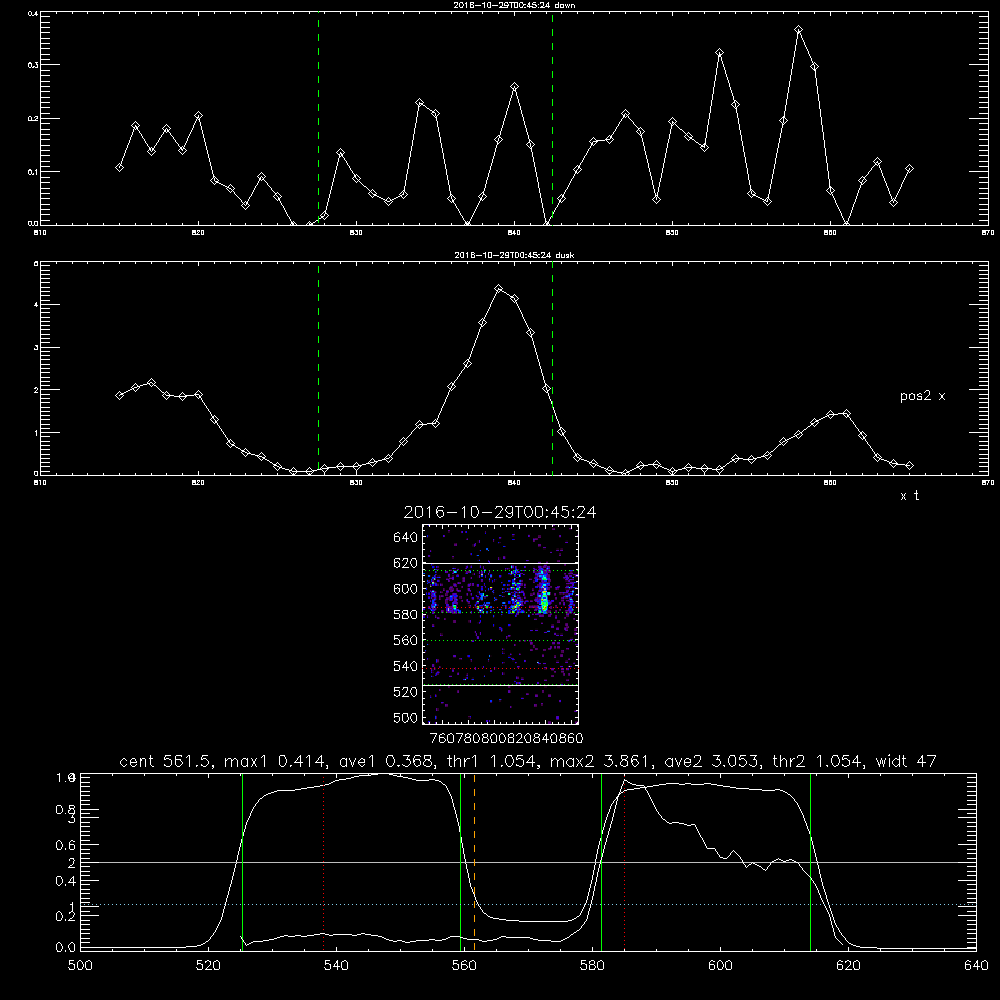Click the spectrogram image title 2016-10-29T00:45:24
Viewport: 1000px width, 1000px height.
tap(500, 512)
